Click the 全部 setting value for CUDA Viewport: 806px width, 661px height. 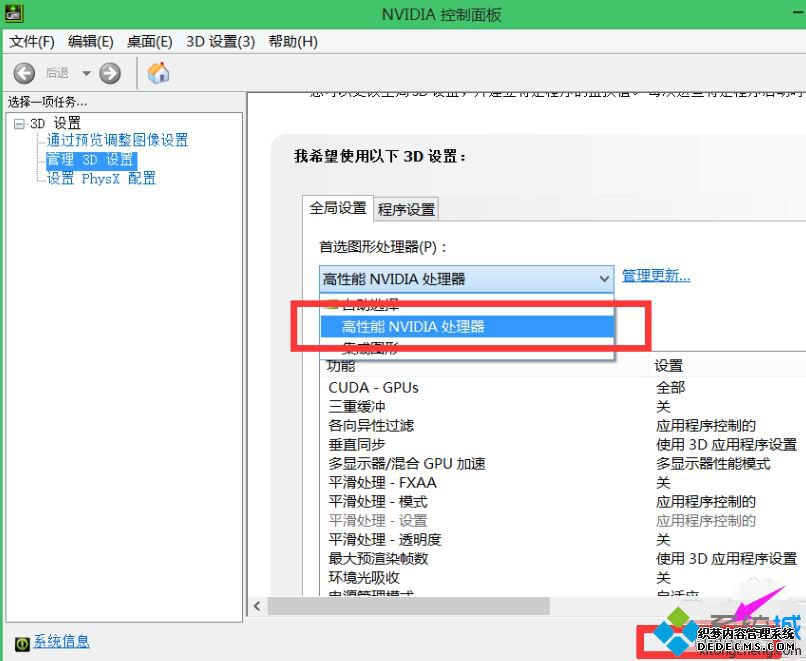click(671, 388)
